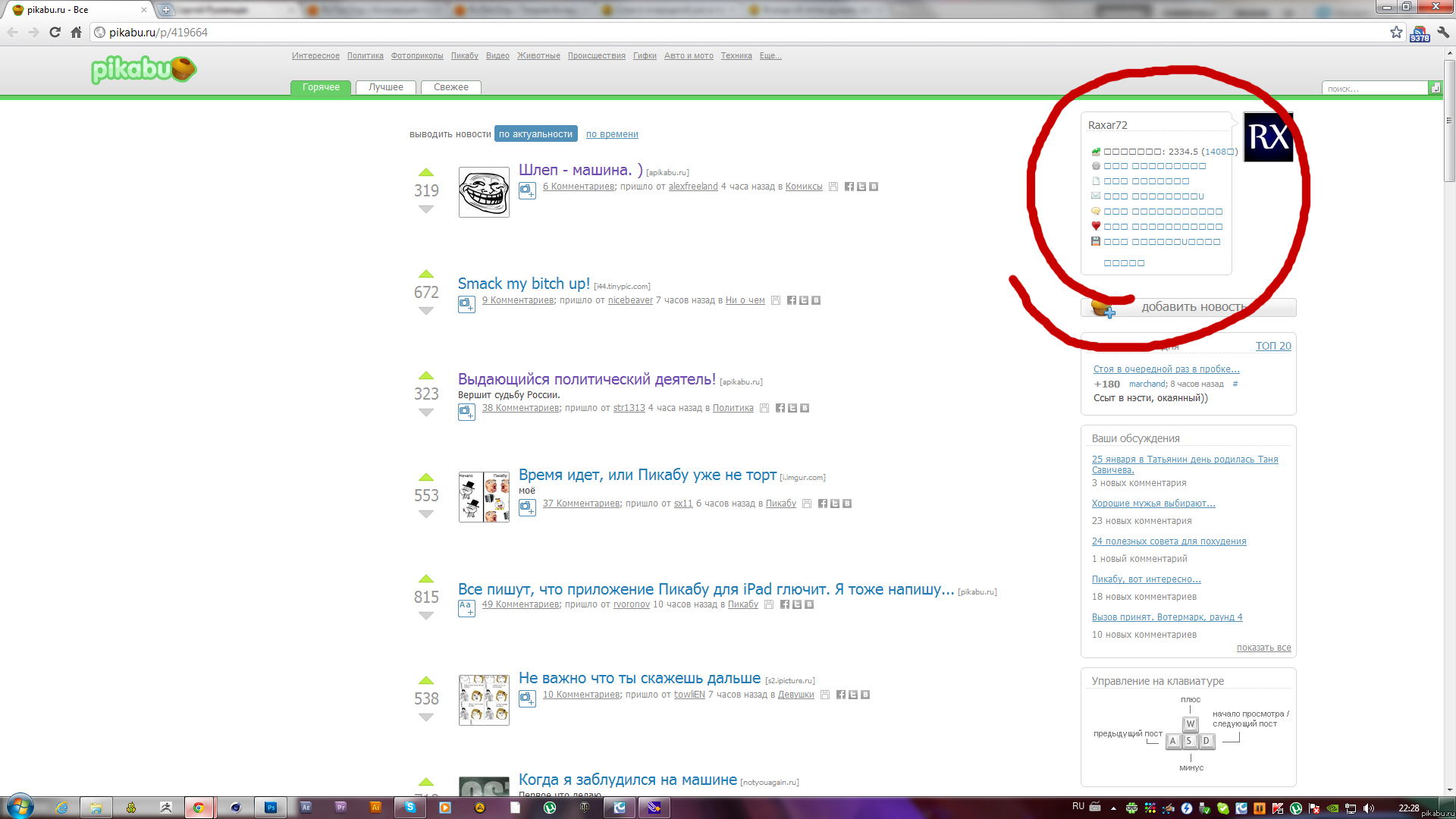Open the 'ТОП 20' link
The width and height of the screenshot is (1456, 819).
[1272, 346]
